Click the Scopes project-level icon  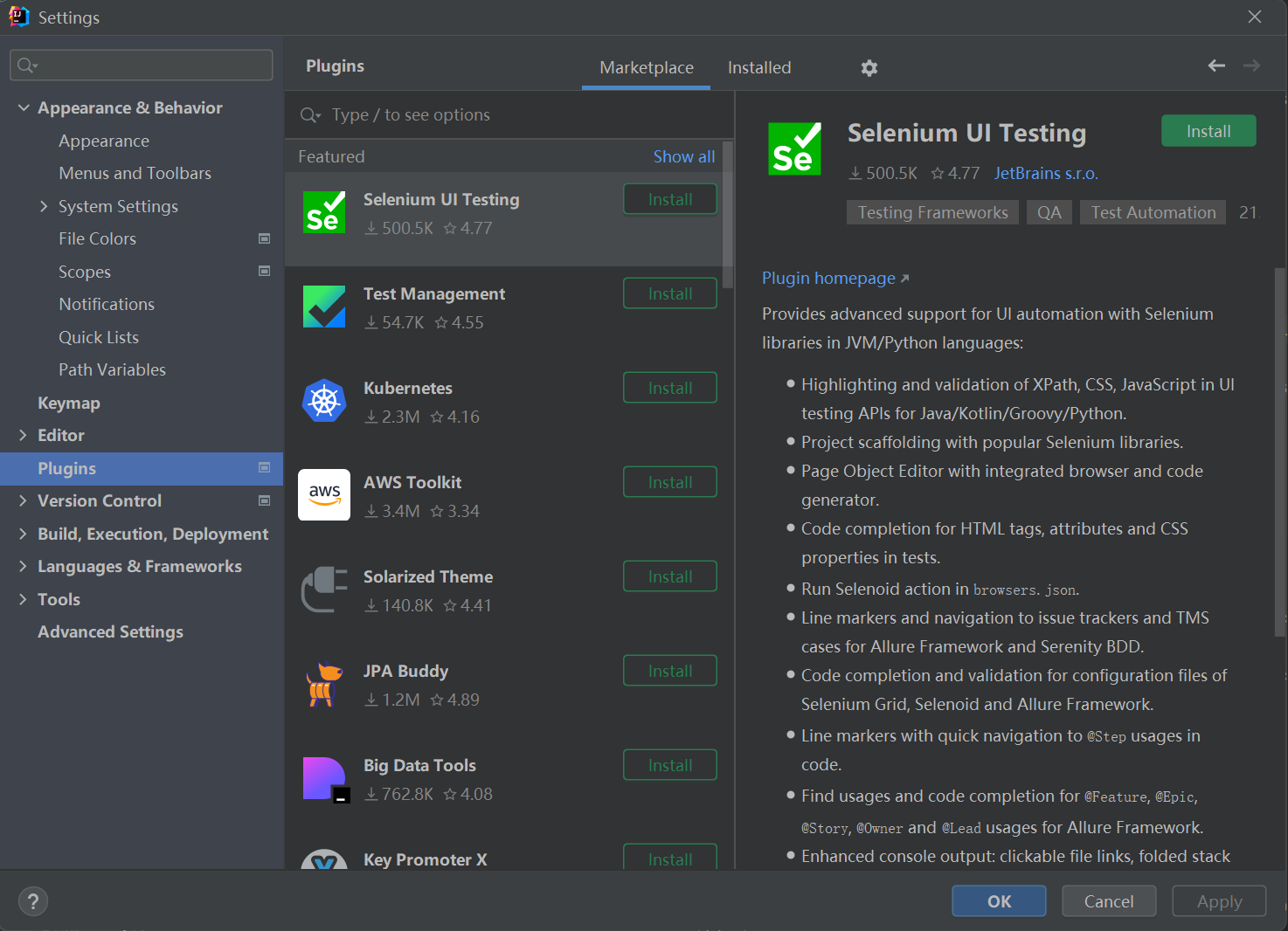point(264,271)
